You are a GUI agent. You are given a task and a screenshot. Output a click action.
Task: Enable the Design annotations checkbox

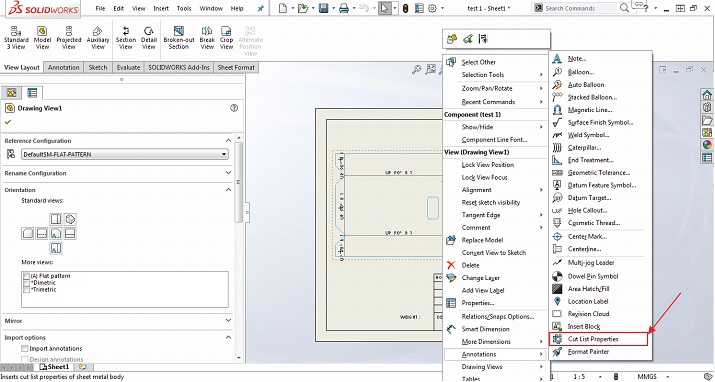point(25,359)
